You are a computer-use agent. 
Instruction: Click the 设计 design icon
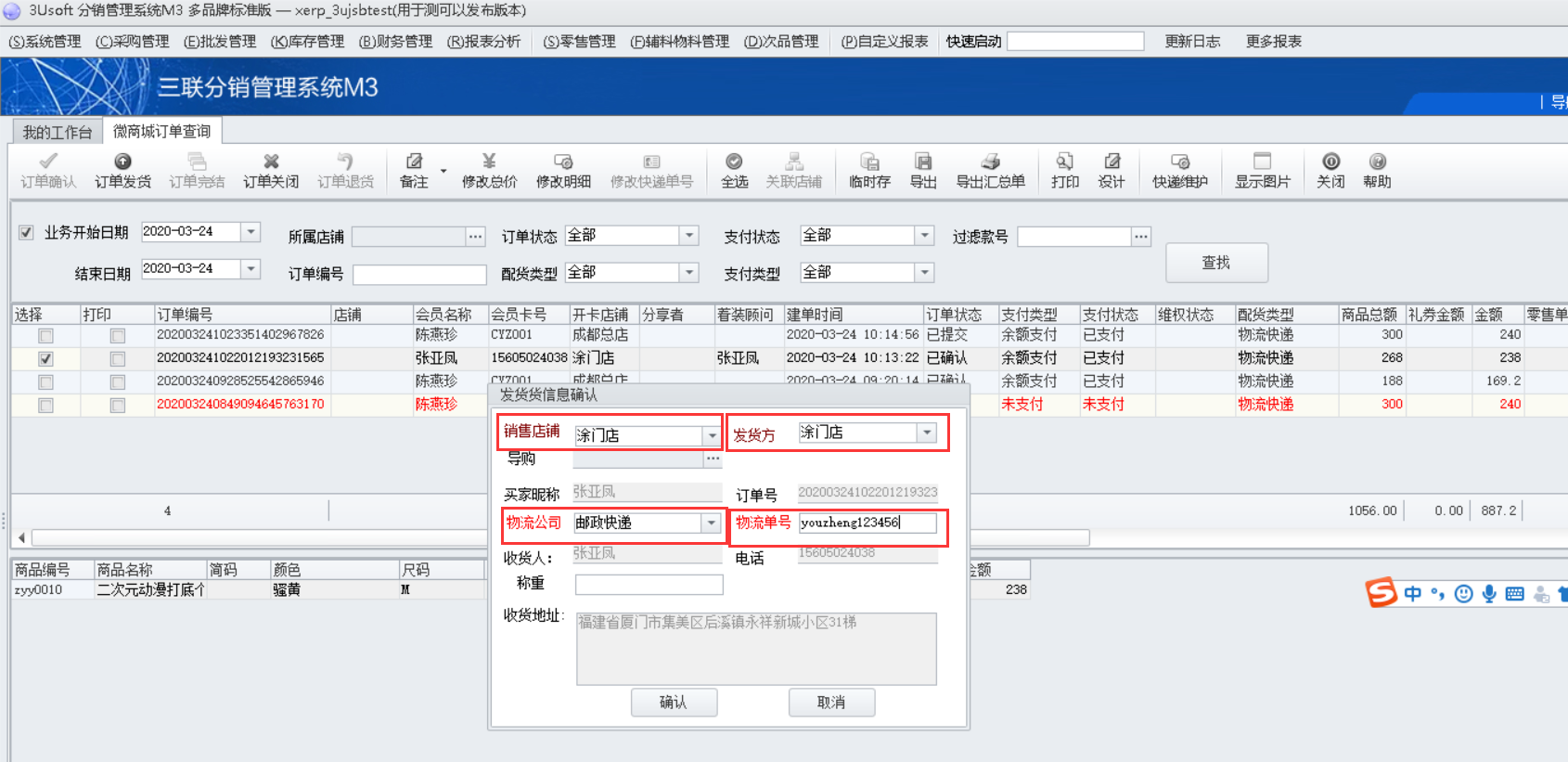tap(1112, 171)
